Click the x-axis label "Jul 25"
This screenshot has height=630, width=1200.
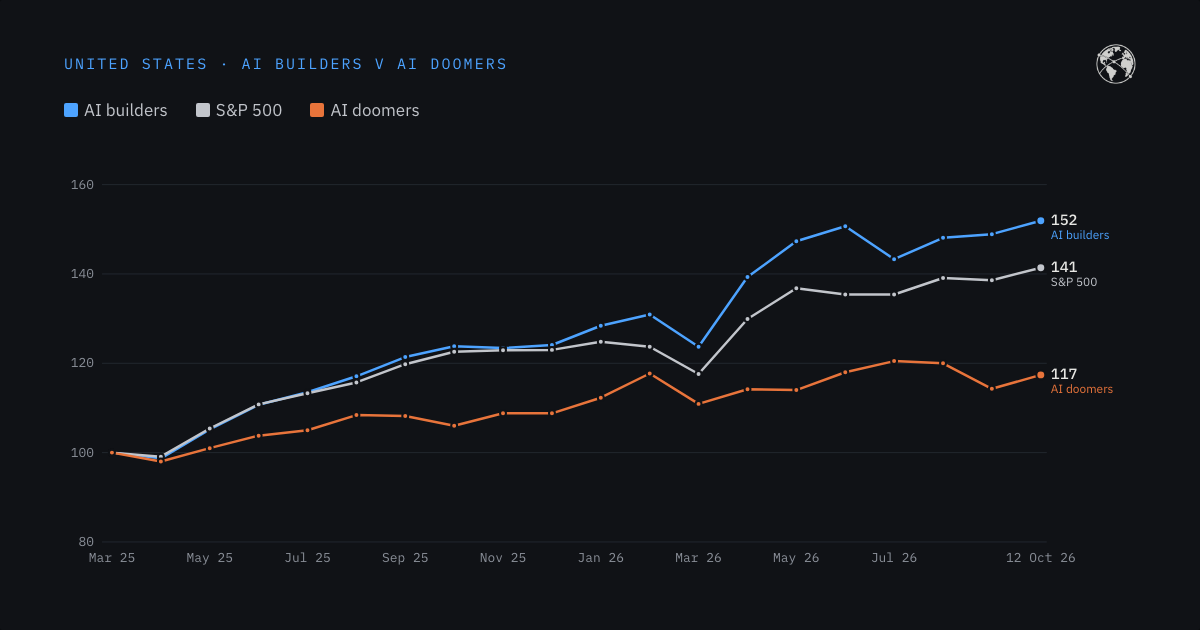(307, 558)
